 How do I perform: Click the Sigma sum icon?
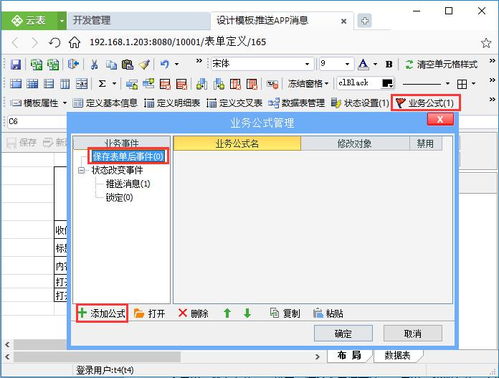pyautogui.click(x=102, y=83)
